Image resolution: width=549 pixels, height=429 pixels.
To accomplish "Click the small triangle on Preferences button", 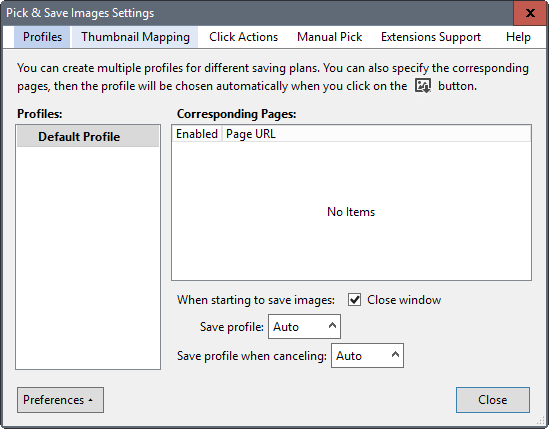I will 91,400.
